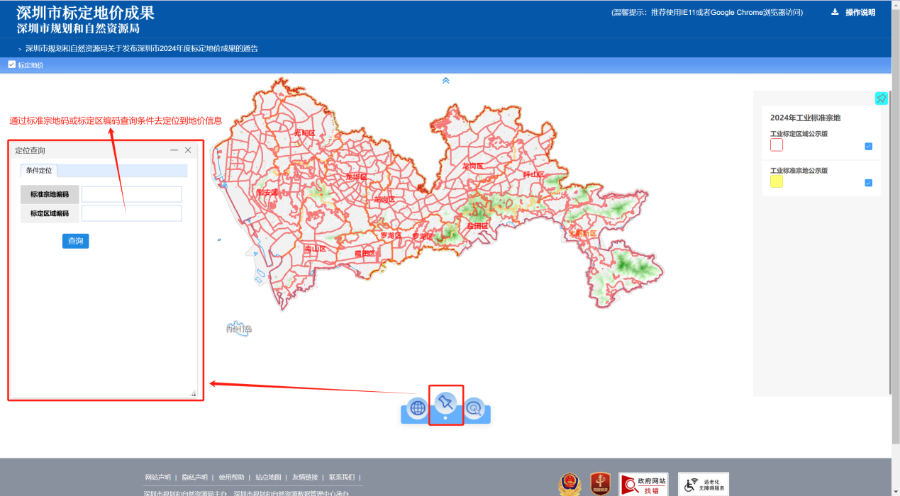Click the 政府网站找错 footer icon
Image resolution: width=900 pixels, height=496 pixels.
coord(643,484)
